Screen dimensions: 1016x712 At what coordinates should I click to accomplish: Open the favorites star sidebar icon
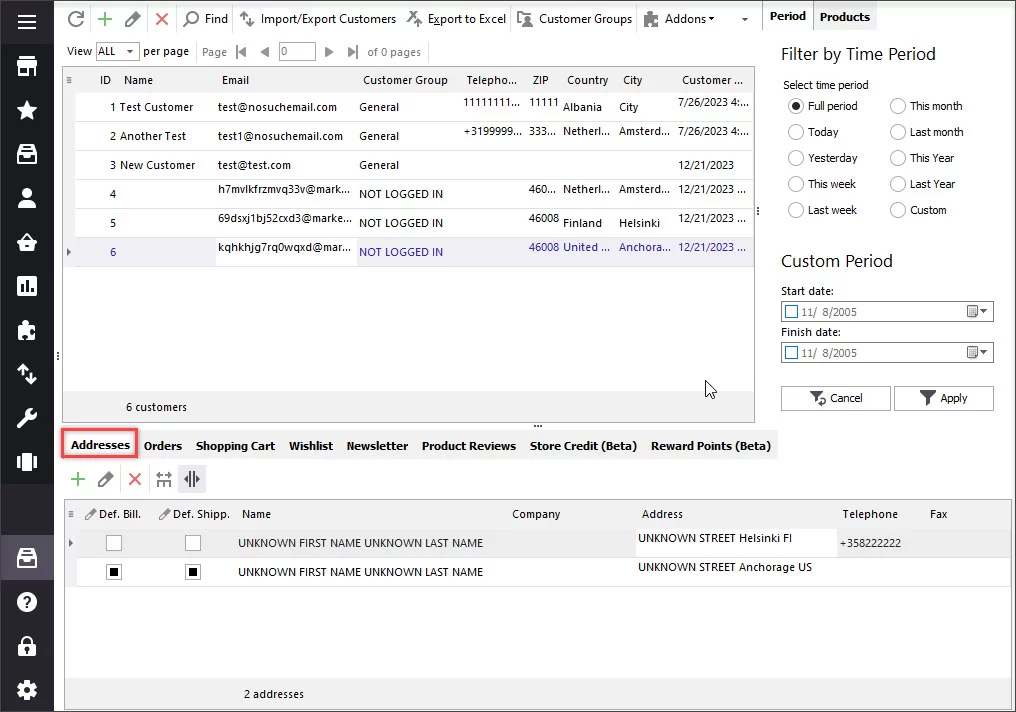pyautogui.click(x=27, y=110)
